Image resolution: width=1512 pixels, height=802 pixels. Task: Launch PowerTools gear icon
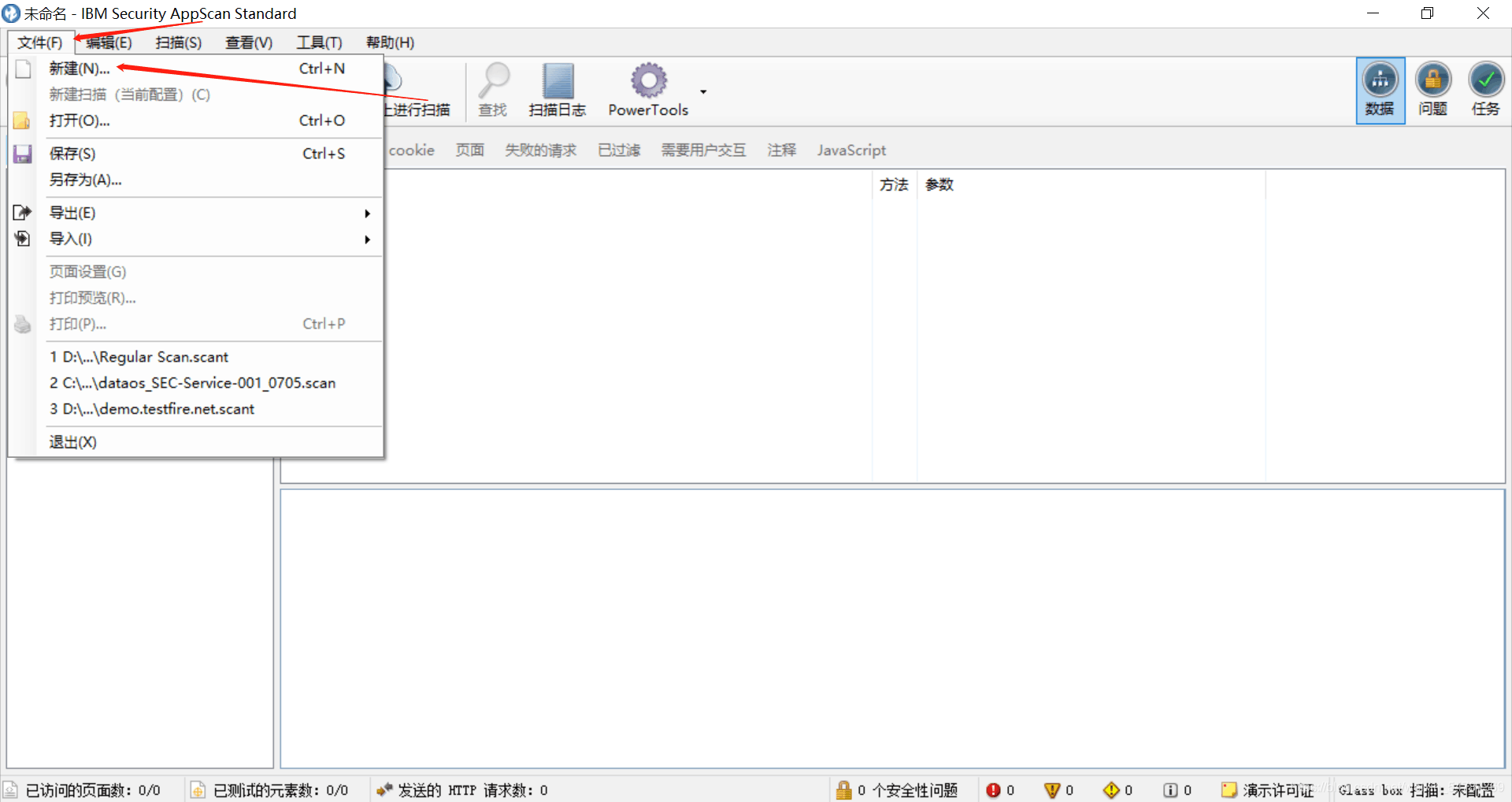[x=648, y=80]
